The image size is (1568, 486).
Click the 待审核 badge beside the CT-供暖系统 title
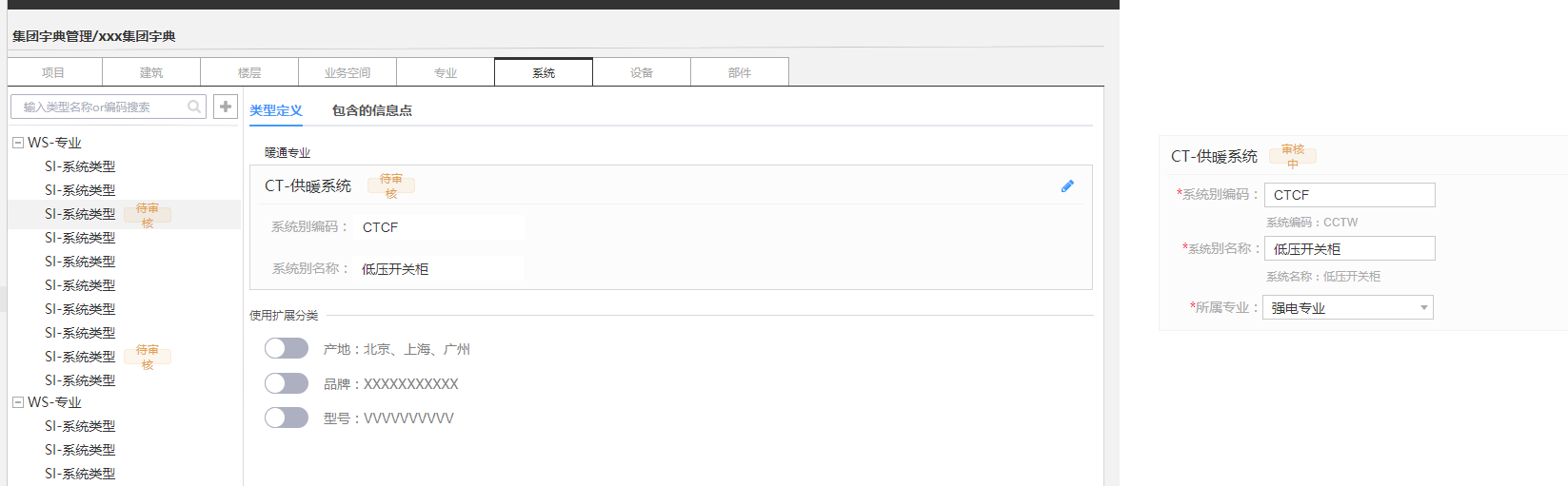(x=391, y=185)
